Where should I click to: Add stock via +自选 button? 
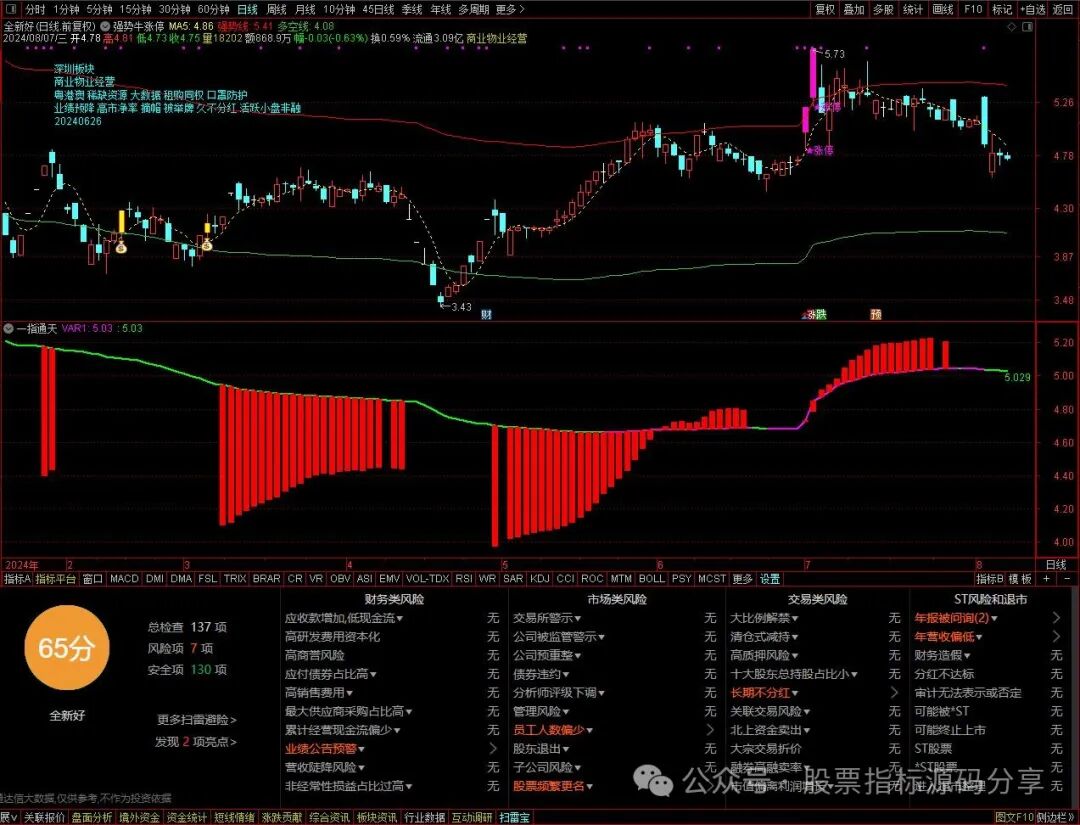click(1031, 9)
